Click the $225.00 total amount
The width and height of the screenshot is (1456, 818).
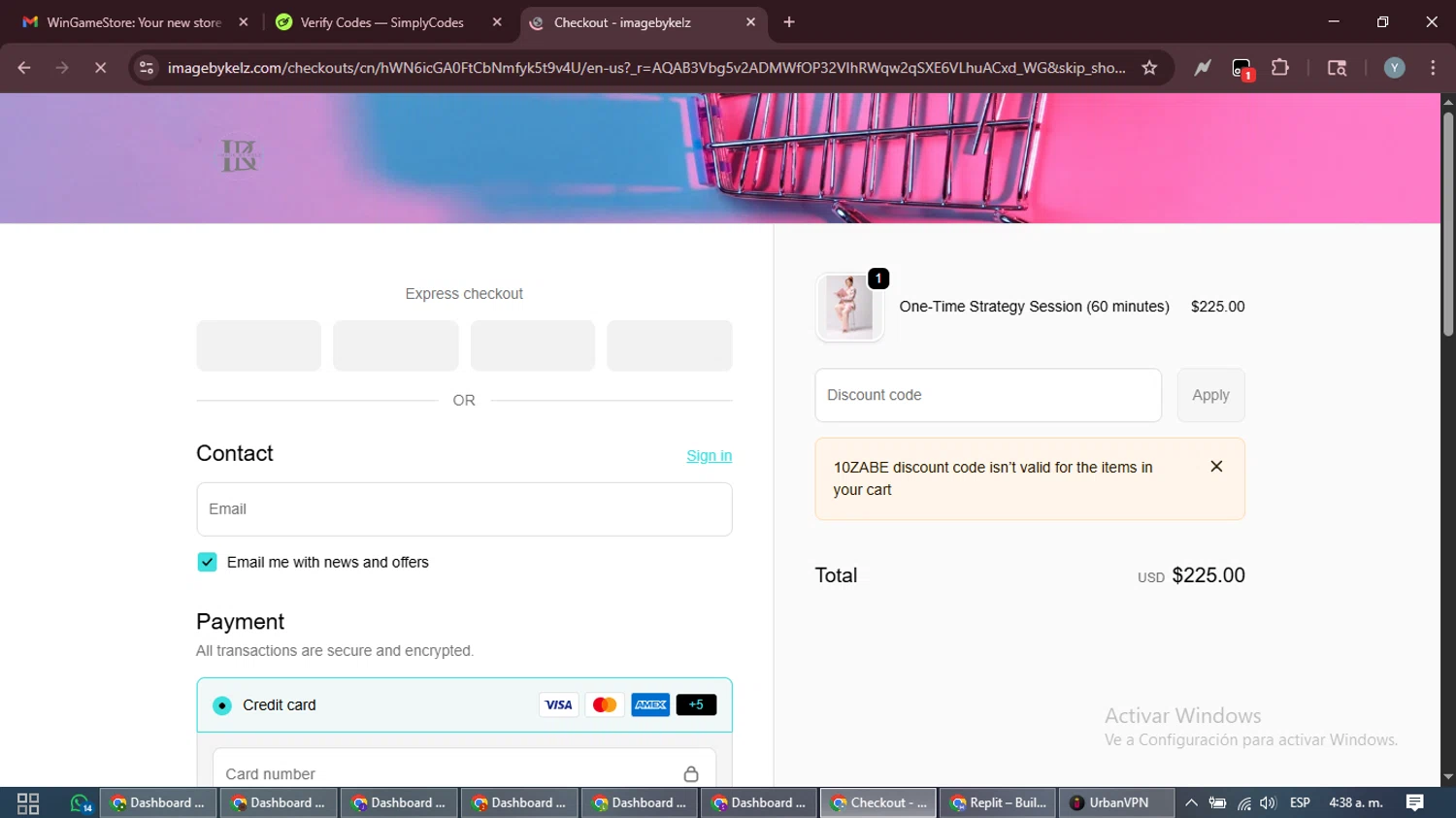pos(1208,575)
